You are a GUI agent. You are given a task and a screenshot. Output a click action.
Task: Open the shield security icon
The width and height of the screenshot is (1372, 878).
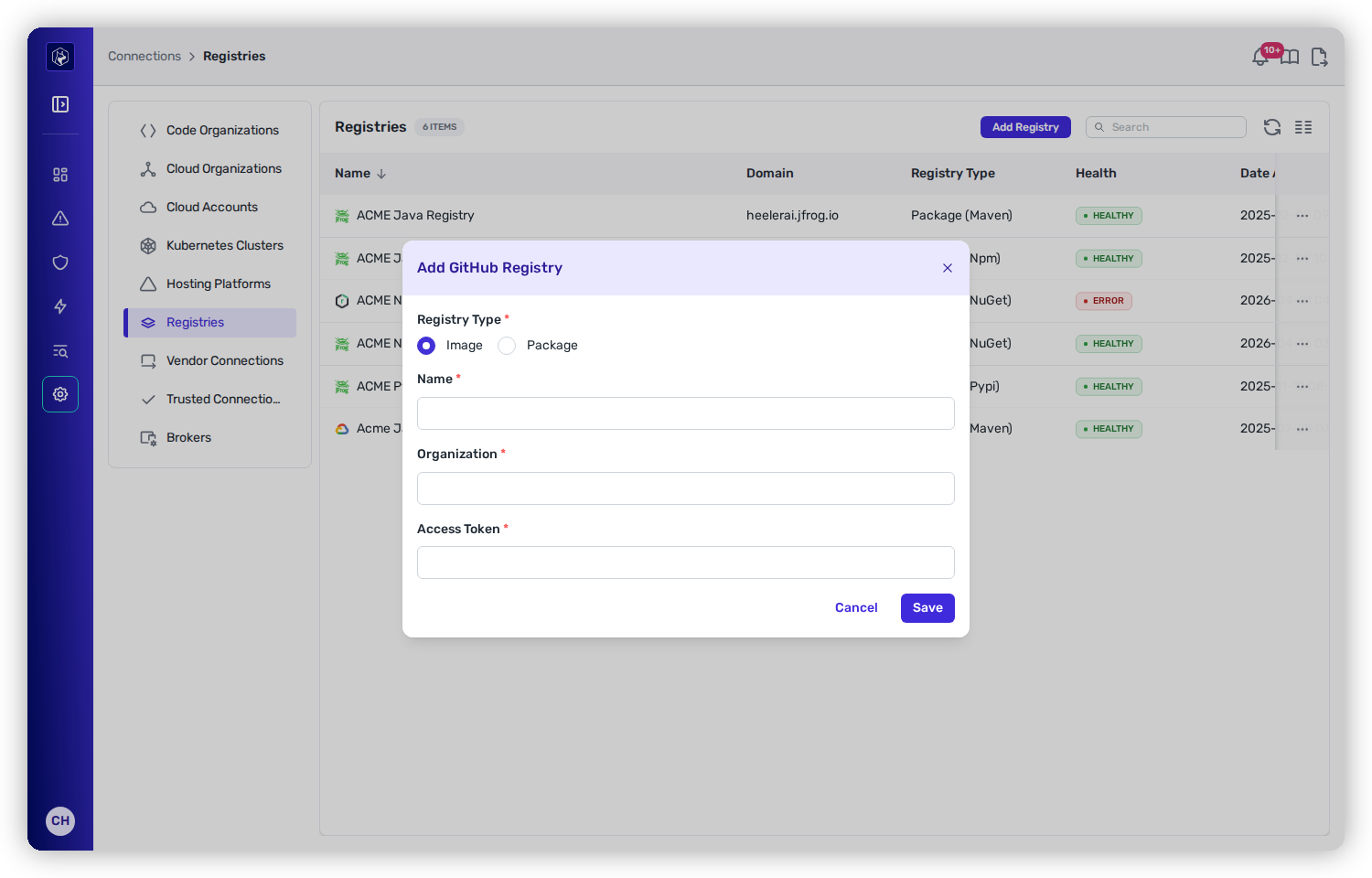pos(60,262)
